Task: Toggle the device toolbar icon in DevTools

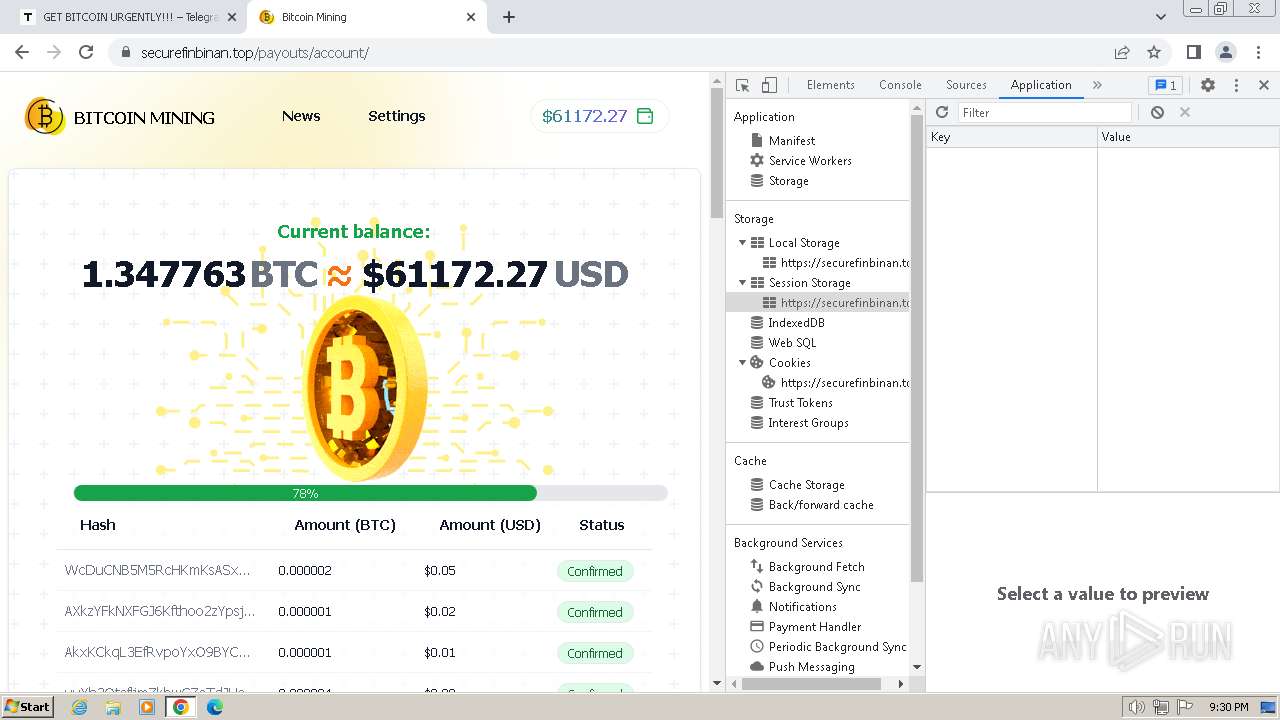Action: [769, 85]
